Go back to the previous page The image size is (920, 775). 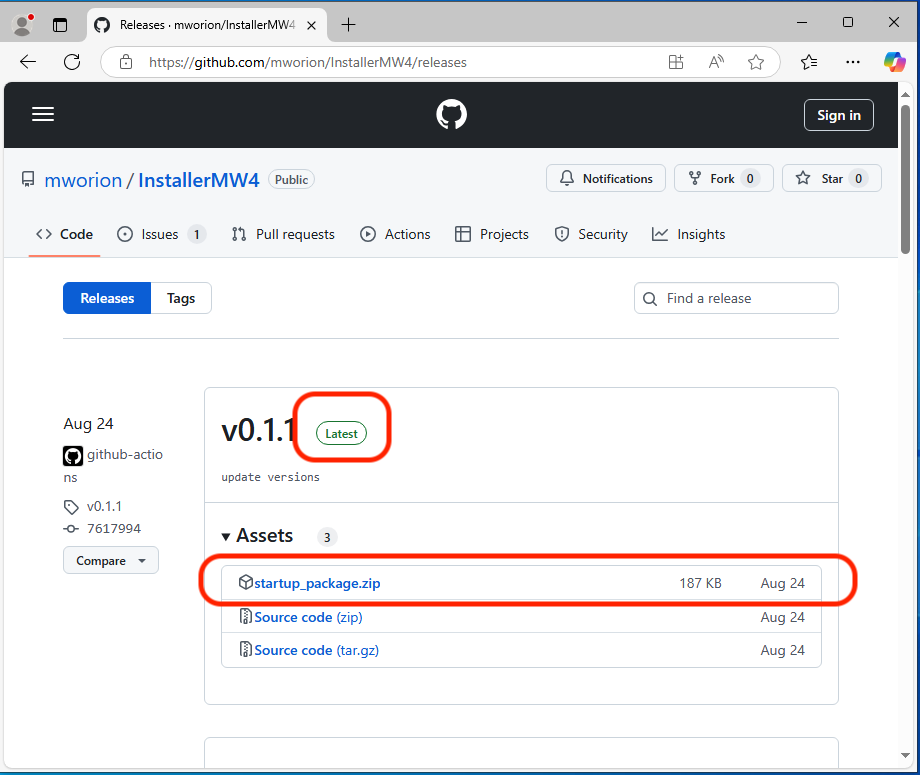28,62
